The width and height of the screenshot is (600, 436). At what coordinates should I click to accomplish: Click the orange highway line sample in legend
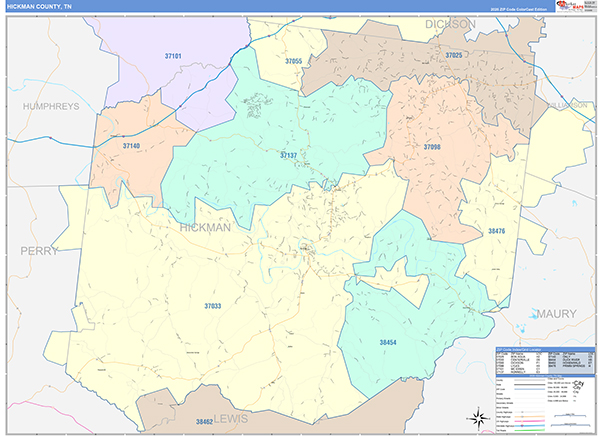coord(530,416)
